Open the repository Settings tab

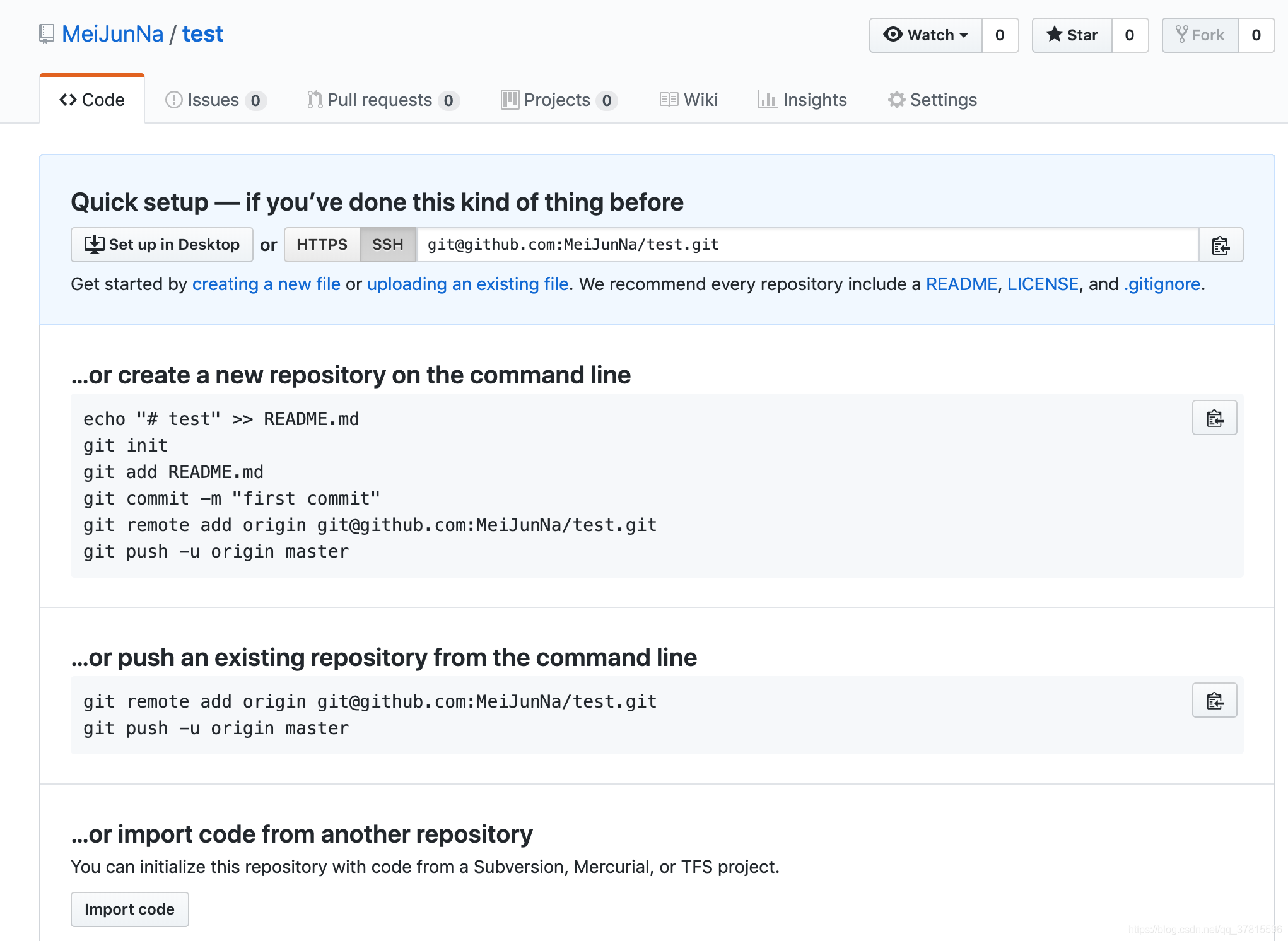tap(933, 100)
